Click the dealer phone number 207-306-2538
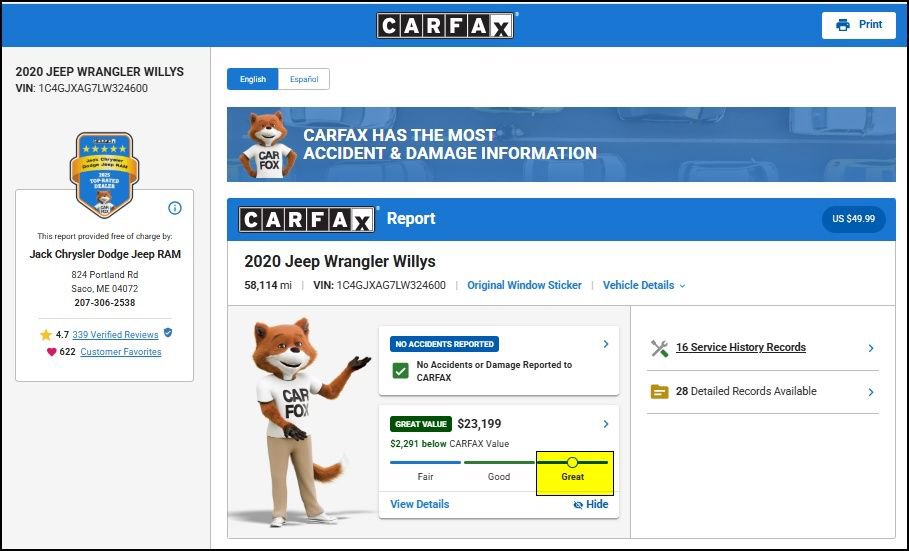The width and height of the screenshot is (909, 551). coord(105,303)
